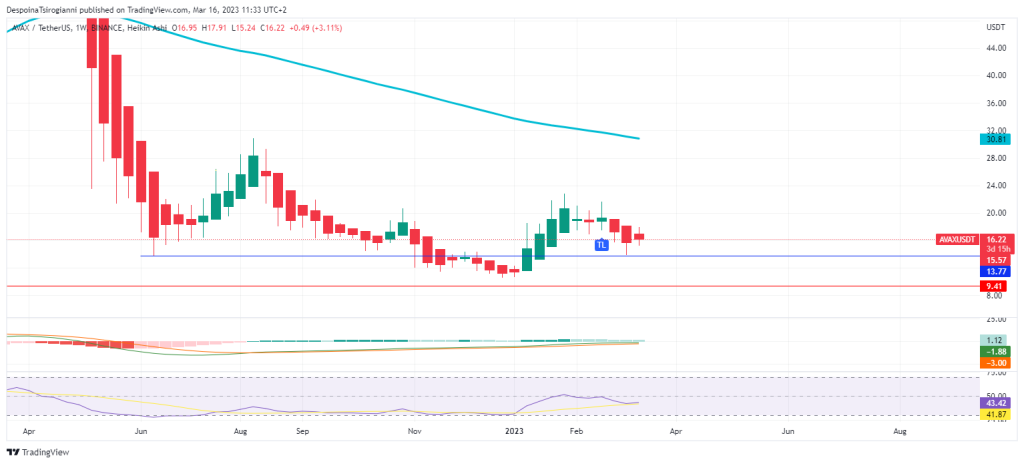This screenshot has height=464, width=1024.
Task: Click the AVAXUSDT symbol label tag
Action: point(957,240)
